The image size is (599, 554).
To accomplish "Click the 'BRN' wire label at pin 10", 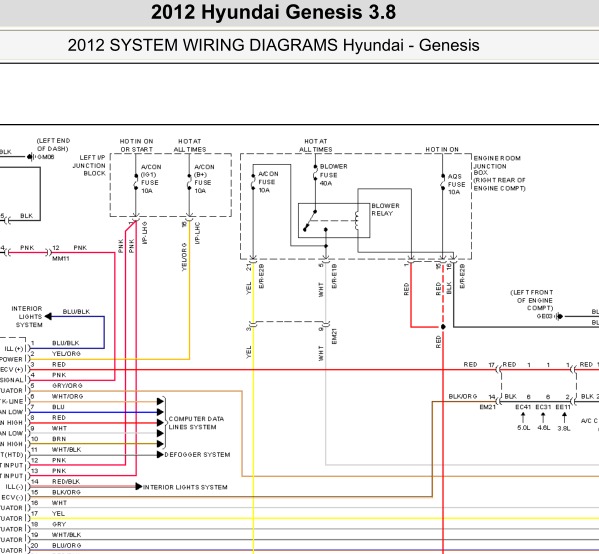I will [x=59, y=439].
